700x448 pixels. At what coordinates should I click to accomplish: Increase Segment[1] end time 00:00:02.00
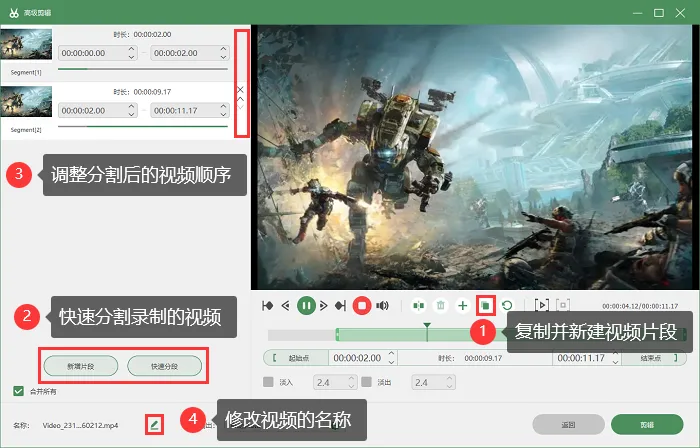point(224,49)
